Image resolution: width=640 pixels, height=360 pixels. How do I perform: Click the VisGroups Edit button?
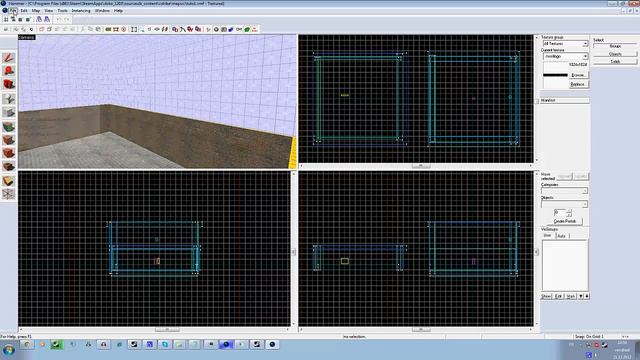click(558, 296)
